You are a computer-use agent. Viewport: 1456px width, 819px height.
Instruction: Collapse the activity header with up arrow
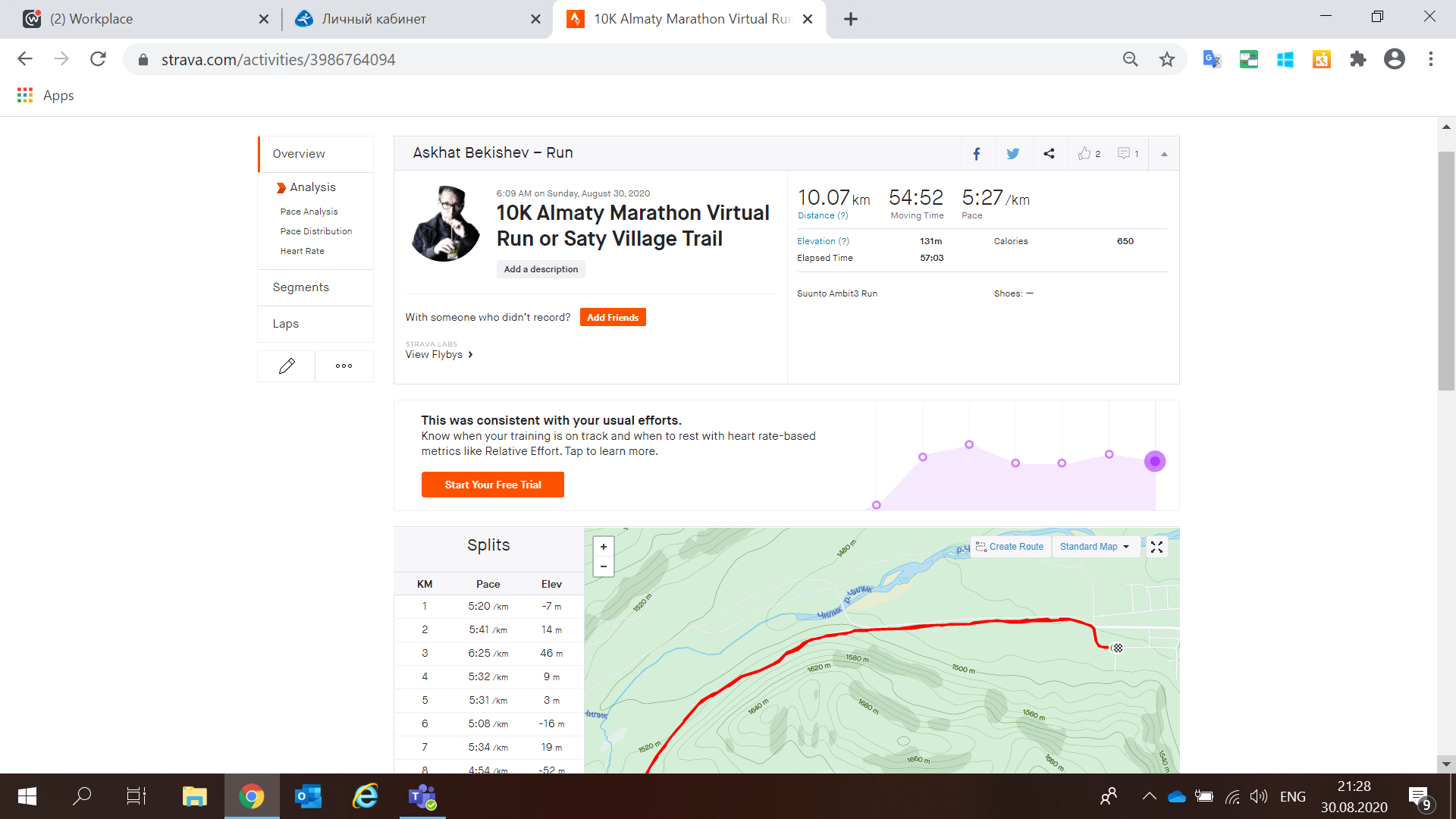tap(1164, 154)
